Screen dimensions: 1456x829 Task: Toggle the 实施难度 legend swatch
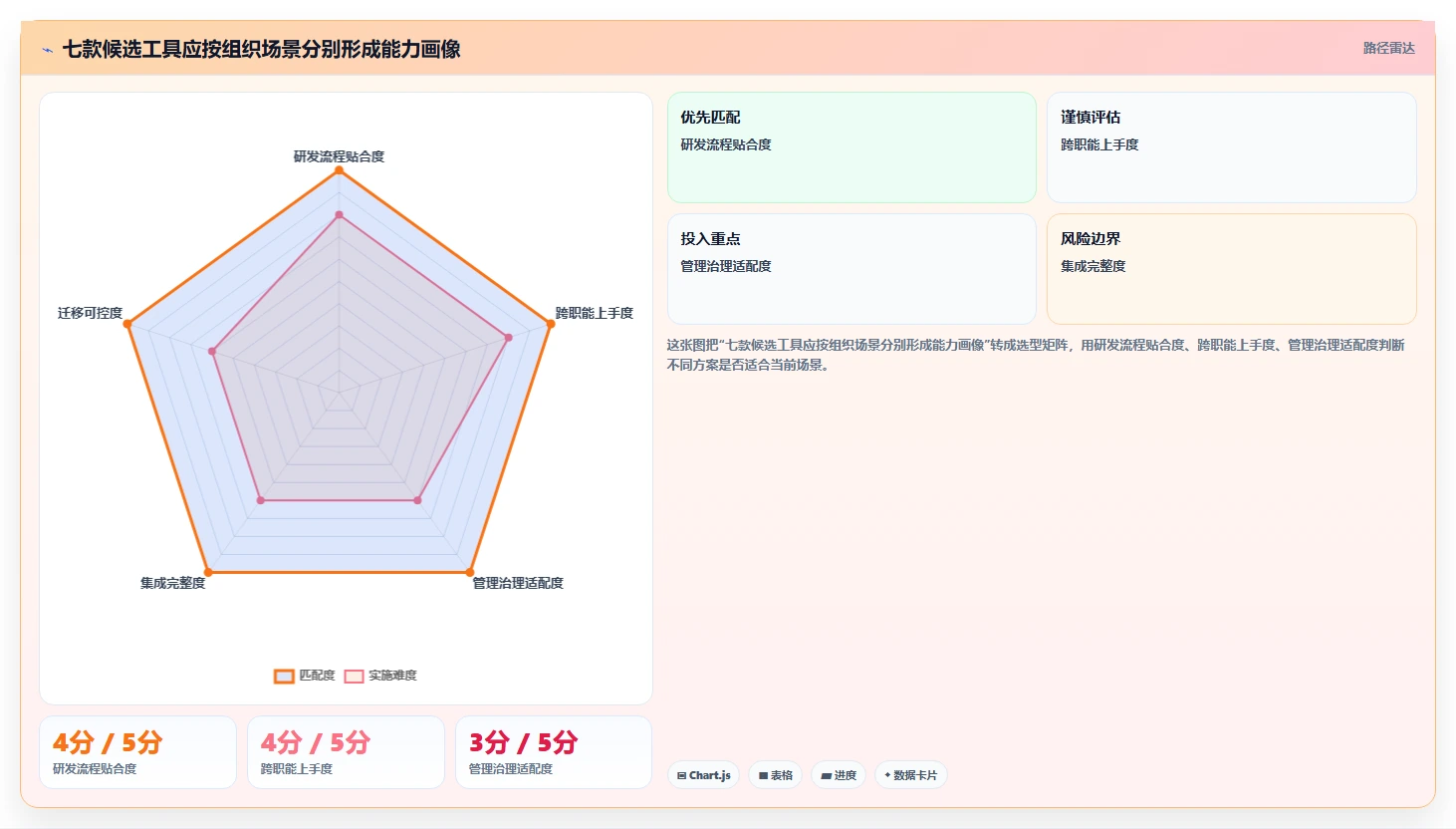tap(354, 676)
